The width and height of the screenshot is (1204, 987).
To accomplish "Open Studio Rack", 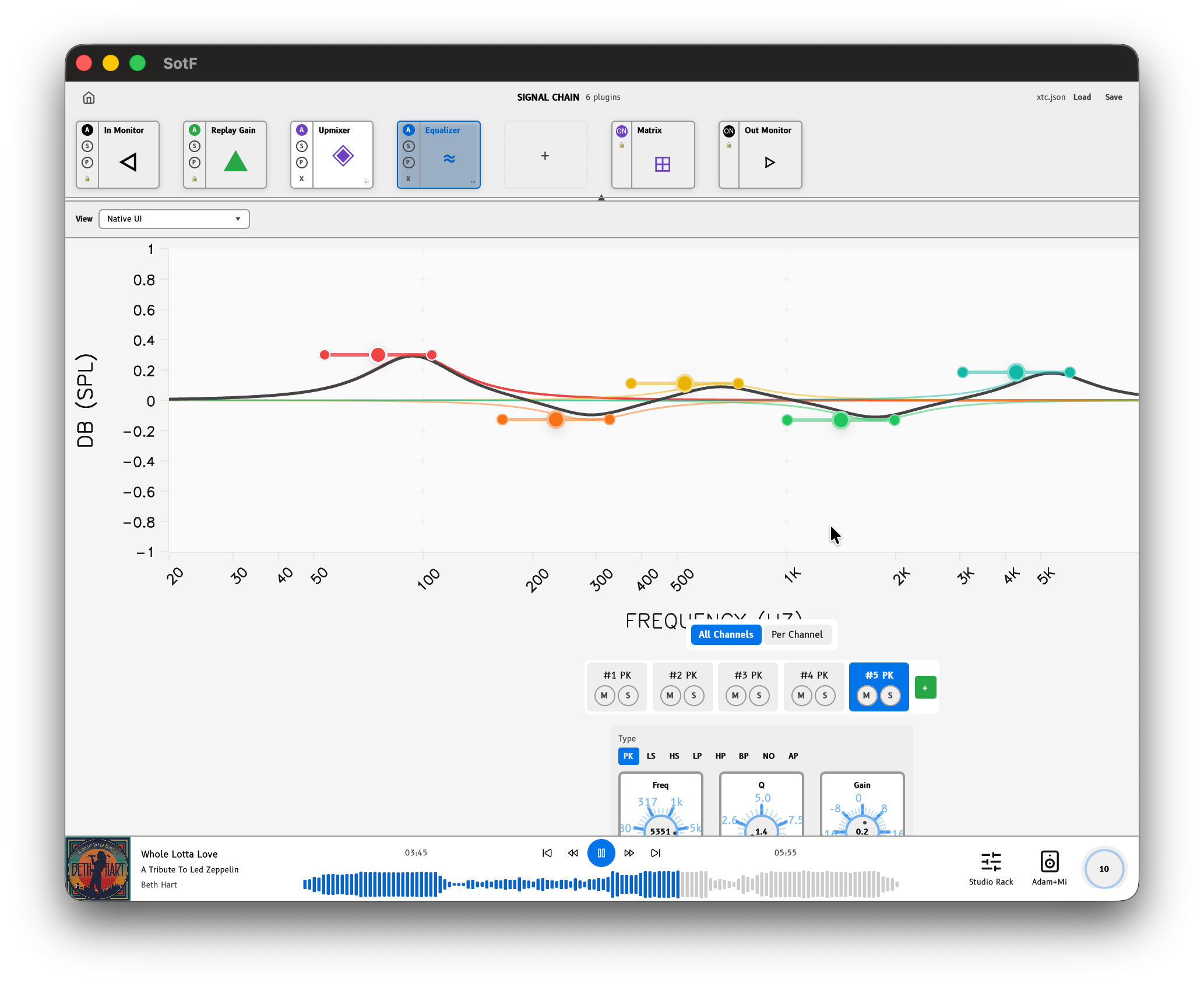I will tap(991, 868).
